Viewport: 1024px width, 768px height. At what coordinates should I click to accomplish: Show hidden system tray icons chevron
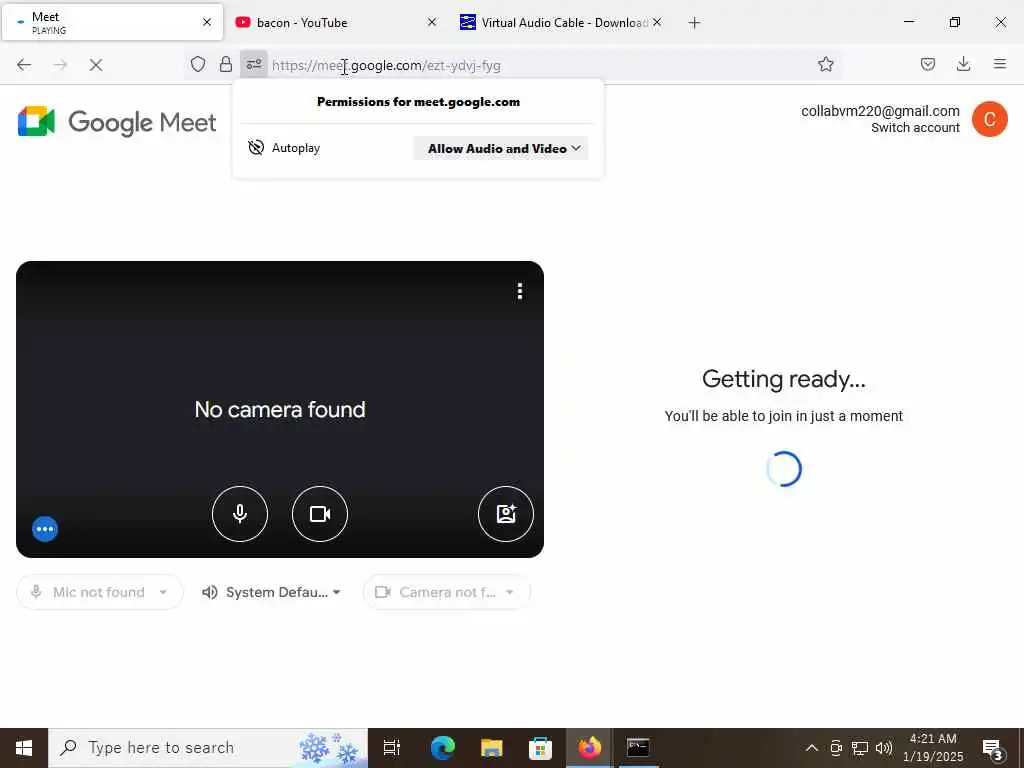click(x=812, y=748)
